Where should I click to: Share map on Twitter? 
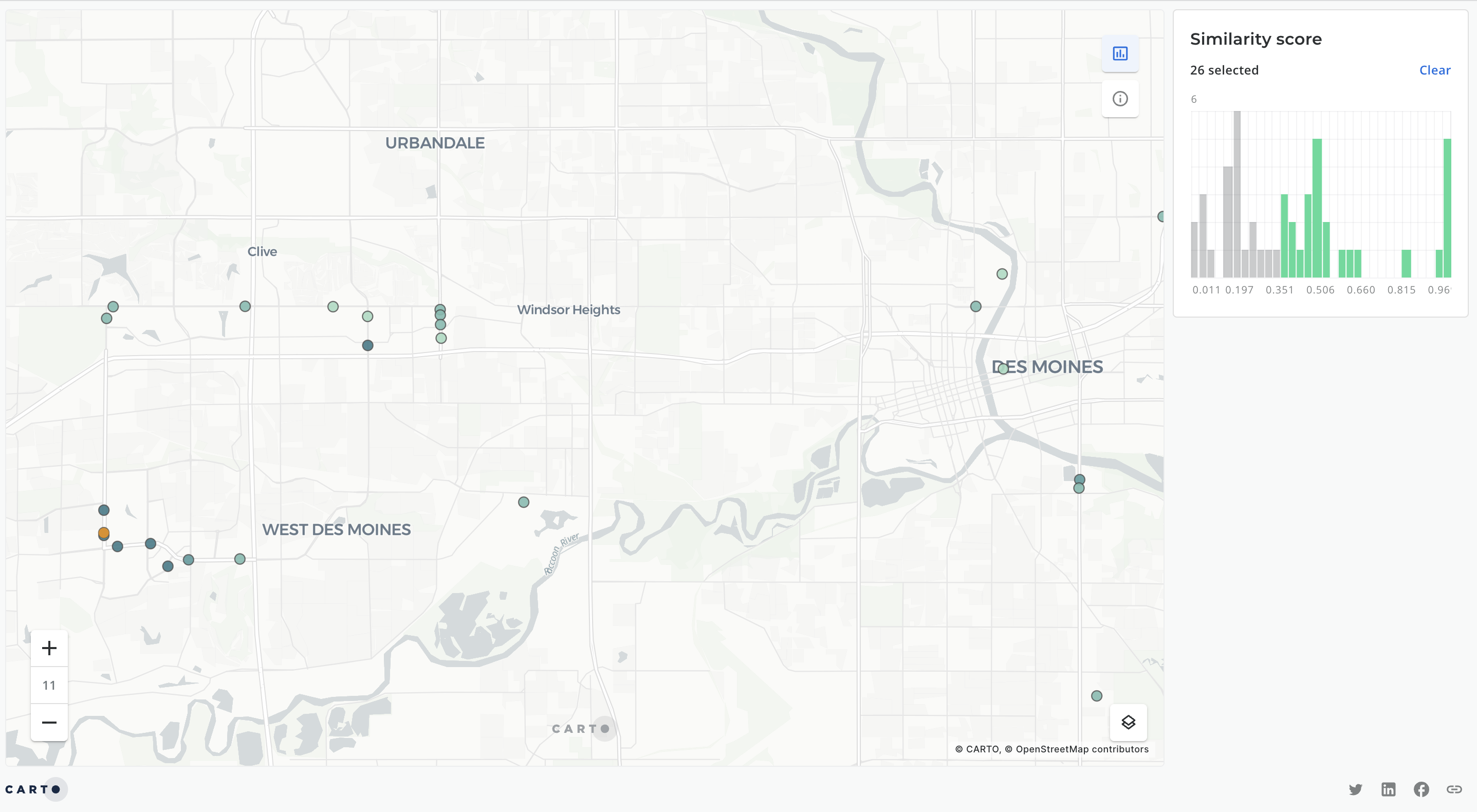(x=1355, y=789)
